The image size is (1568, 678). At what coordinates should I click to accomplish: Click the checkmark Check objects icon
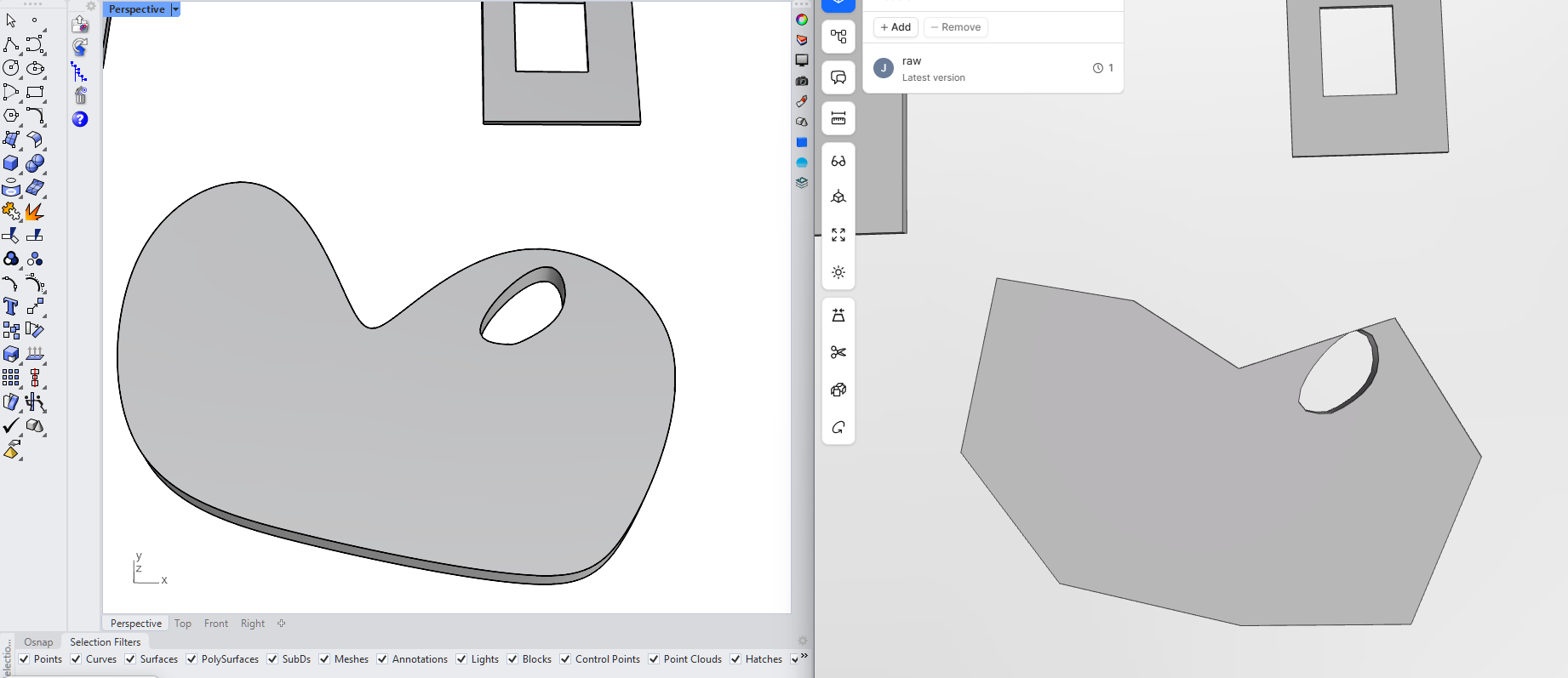(x=11, y=425)
